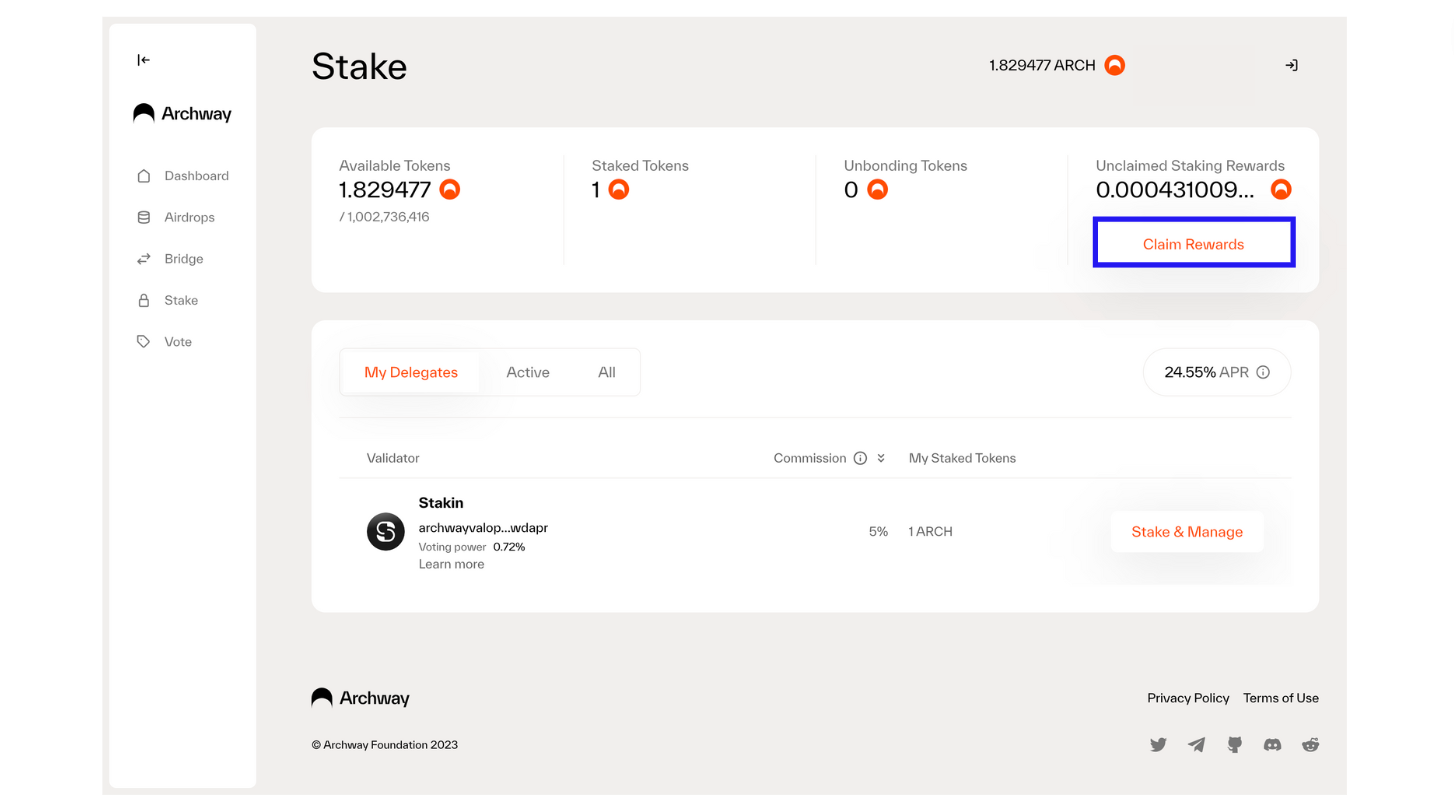
Task: Click the Commission info icon
Action: tap(860, 458)
